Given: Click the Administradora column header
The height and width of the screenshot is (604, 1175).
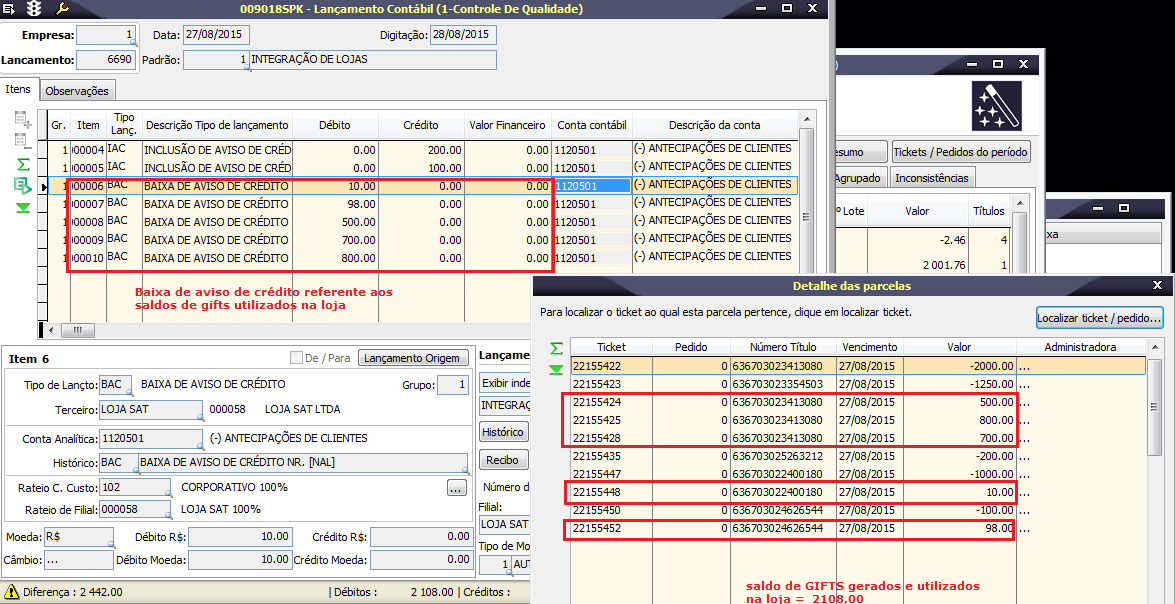Looking at the screenshot, I should pyautogui.click(x=1080, y=347).
